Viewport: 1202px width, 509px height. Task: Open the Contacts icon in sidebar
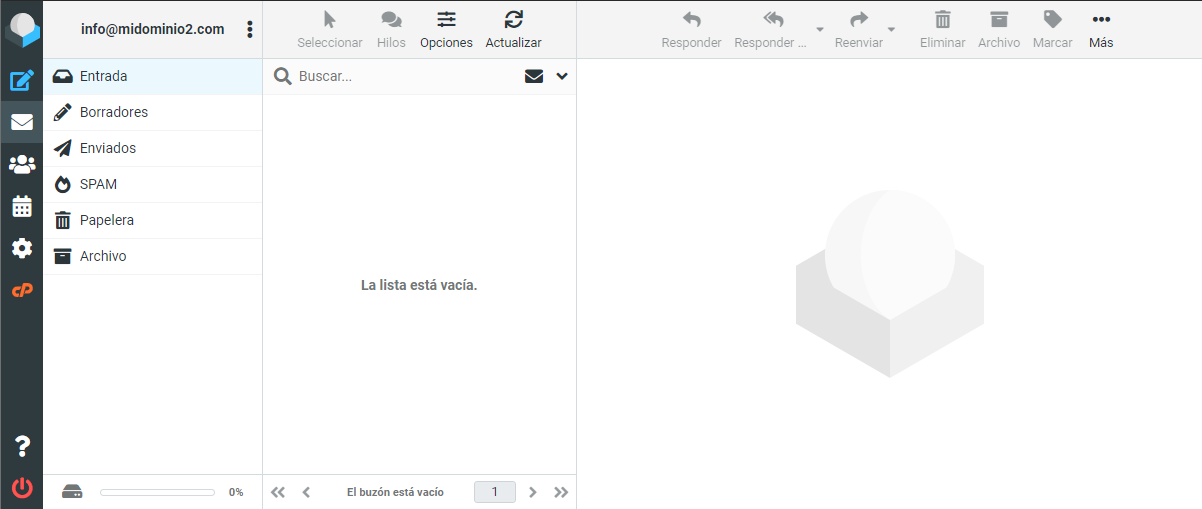(x=21, y=165)
